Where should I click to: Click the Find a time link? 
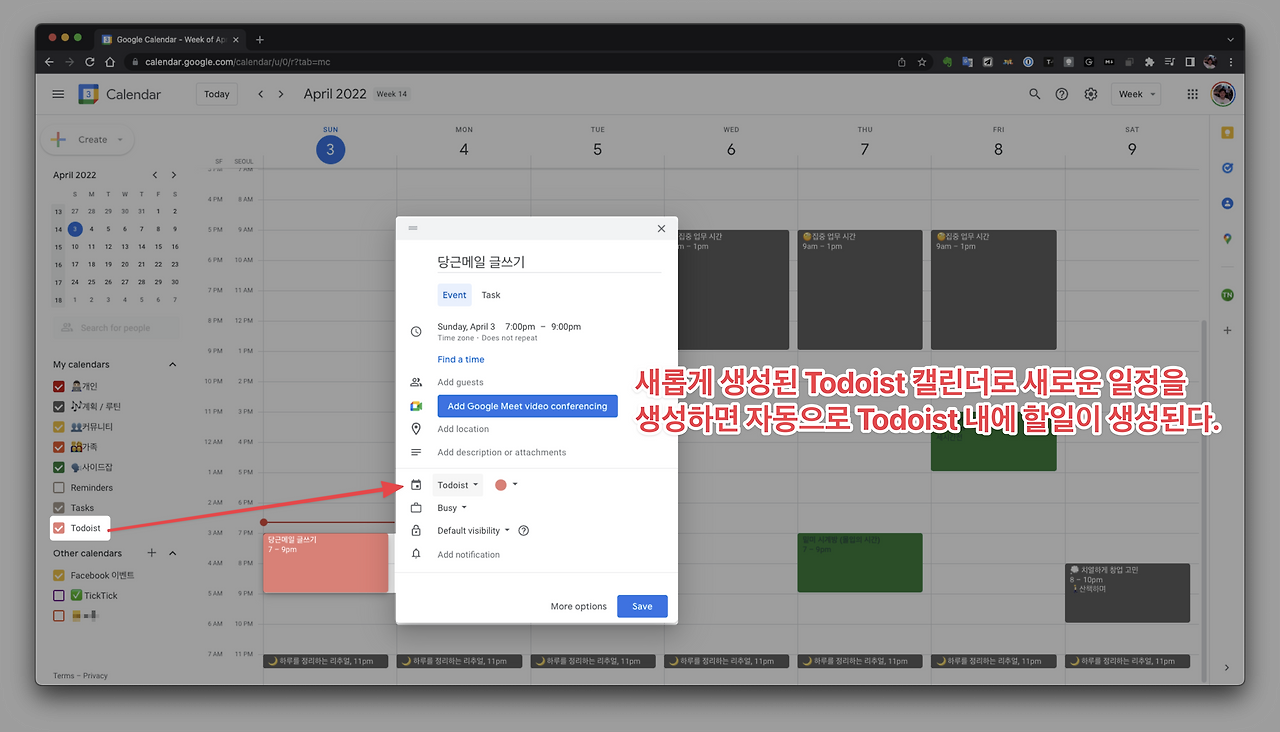[x=461, y=360]
